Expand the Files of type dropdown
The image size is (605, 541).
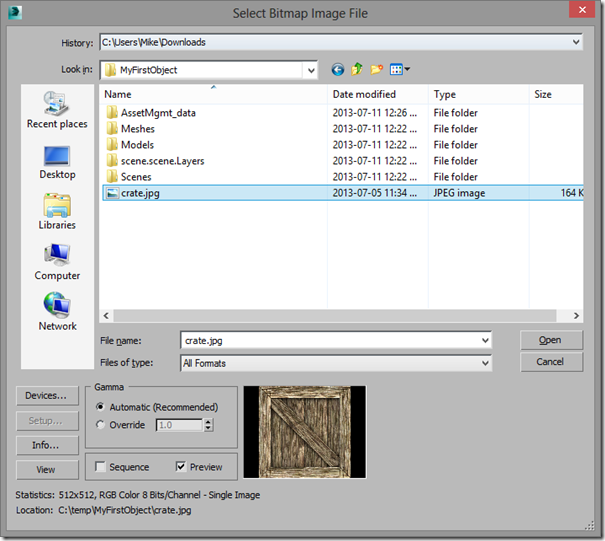pos(485,363)
